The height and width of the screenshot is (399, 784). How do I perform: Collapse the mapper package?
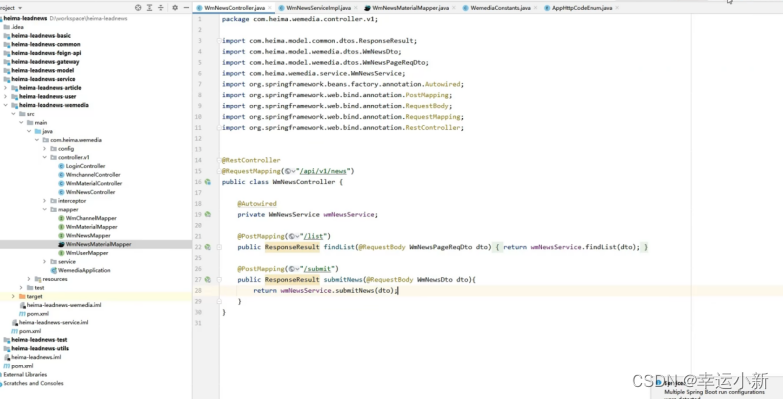[44, 210]
